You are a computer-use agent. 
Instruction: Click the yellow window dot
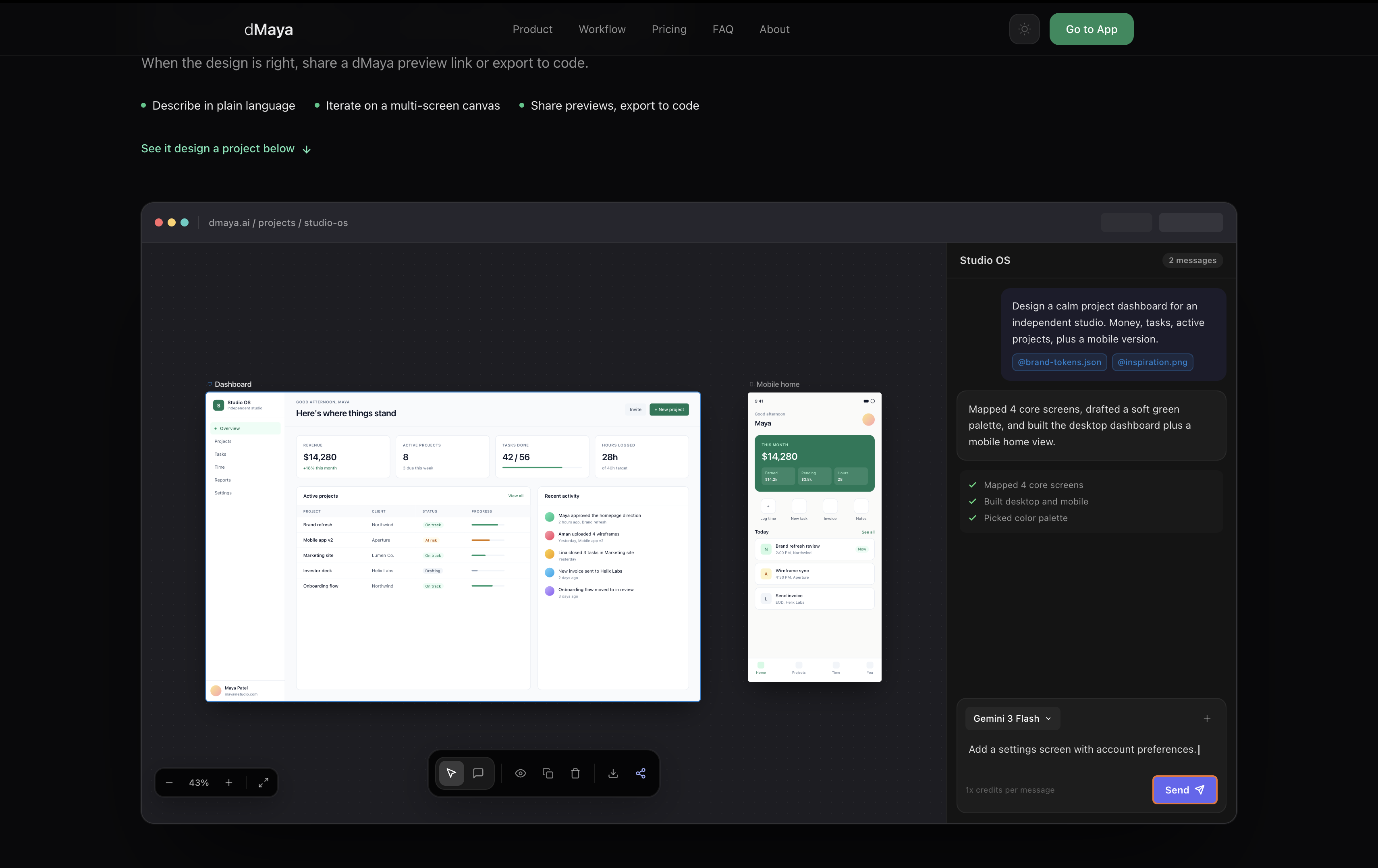tap(172, 222)
